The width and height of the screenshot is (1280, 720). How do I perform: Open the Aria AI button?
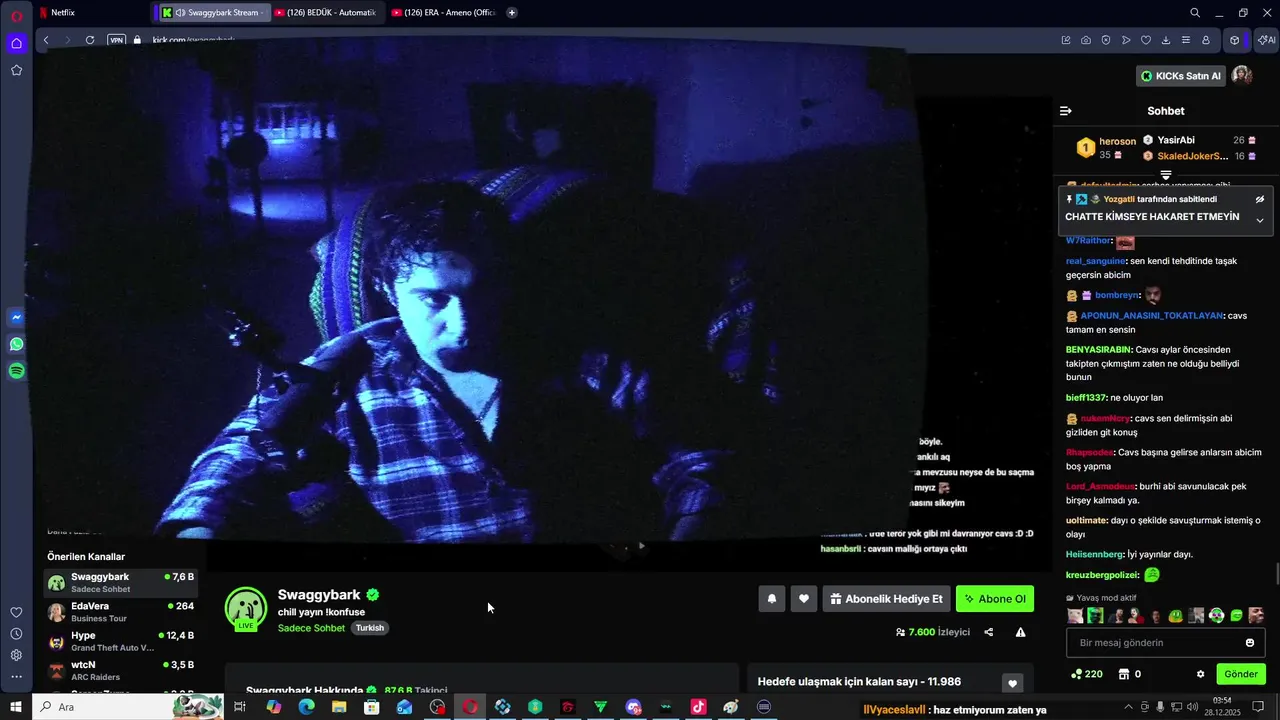coord(1266,40)
